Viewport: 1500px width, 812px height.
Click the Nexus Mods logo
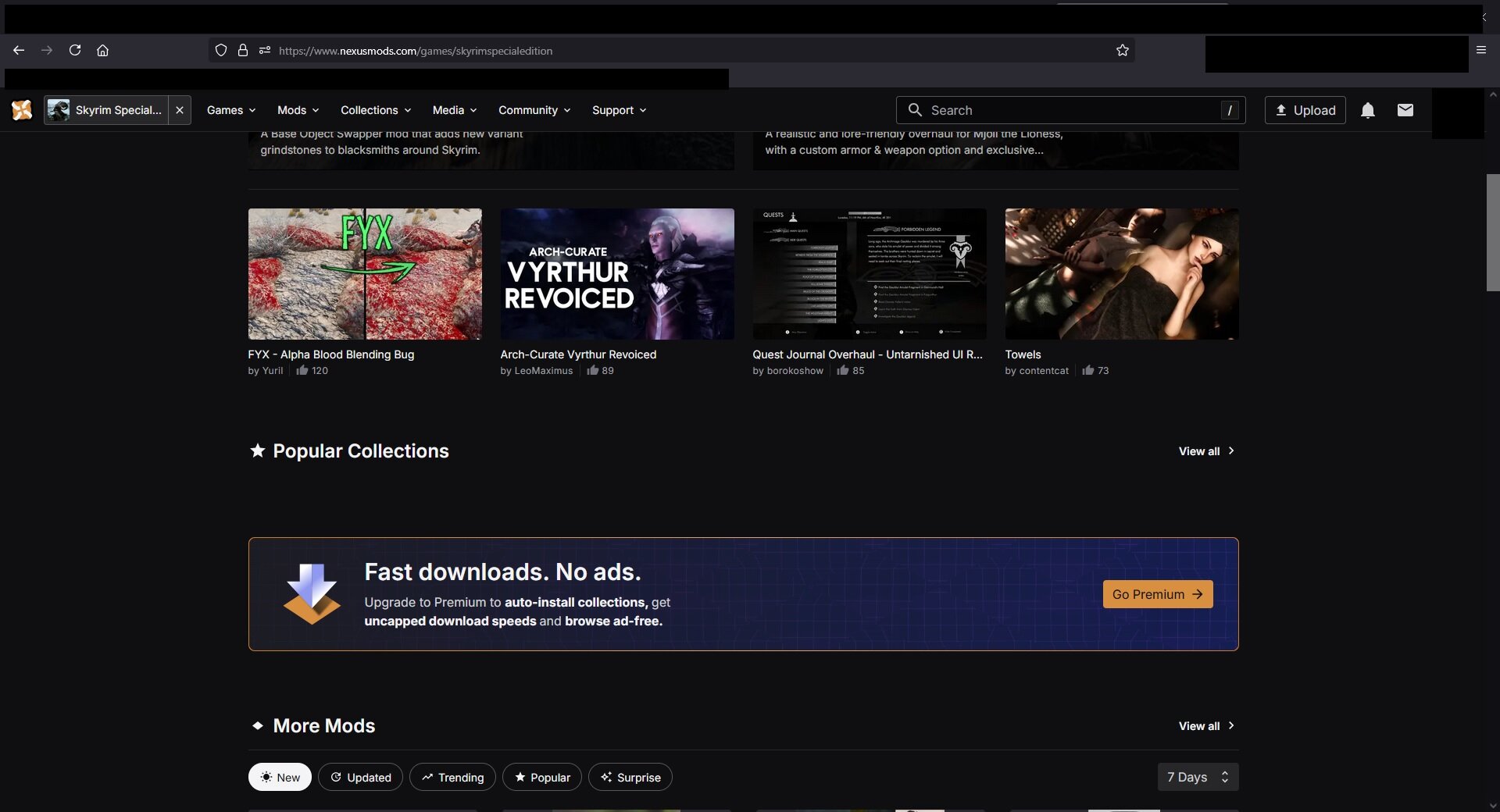tap(22, 110)
